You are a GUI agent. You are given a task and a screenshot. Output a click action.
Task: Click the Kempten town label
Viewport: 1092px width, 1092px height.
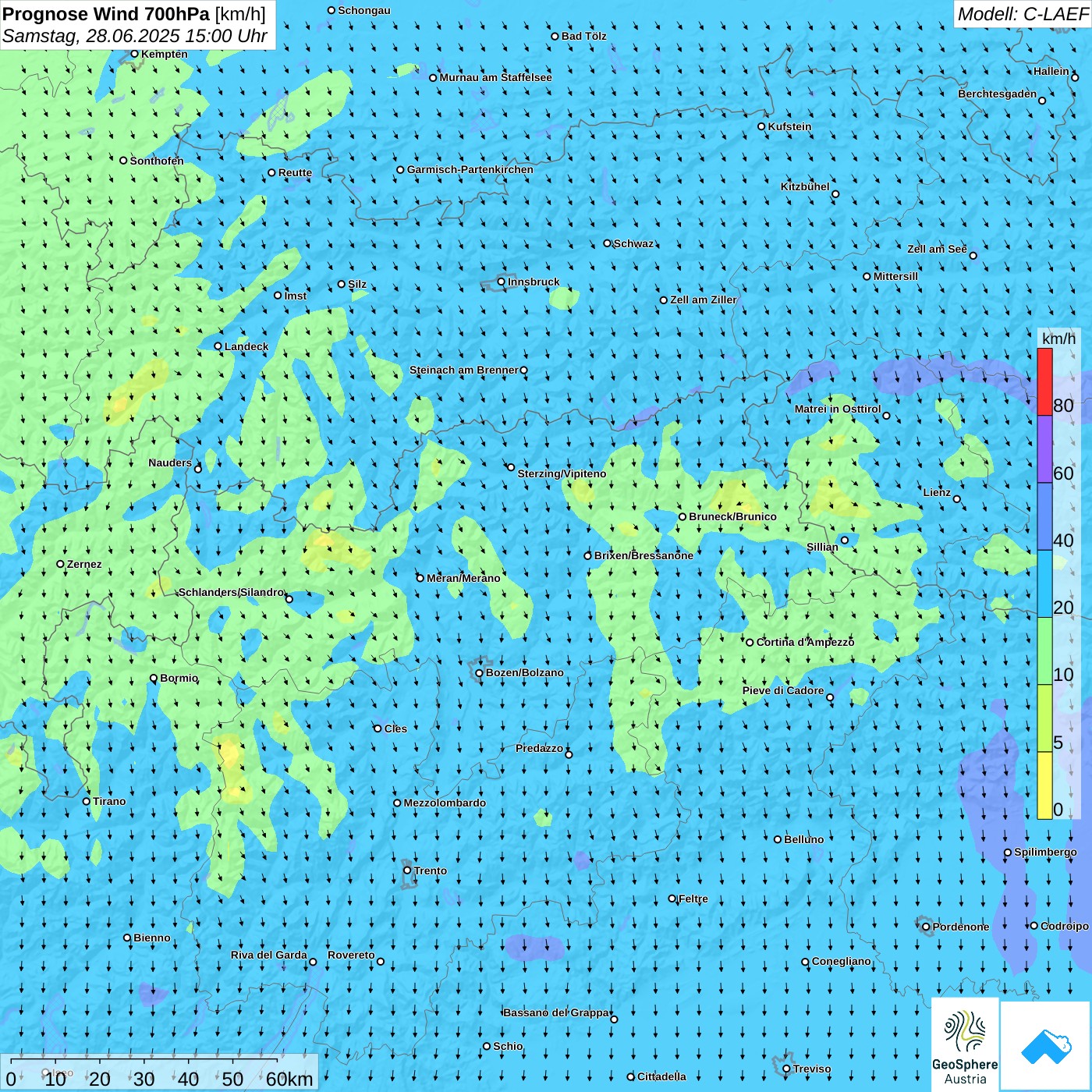pyautogui.click(x=164, y=54)
